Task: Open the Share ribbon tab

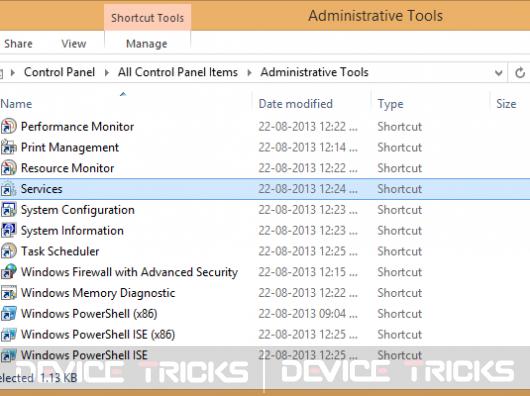Action: point(18,44)
